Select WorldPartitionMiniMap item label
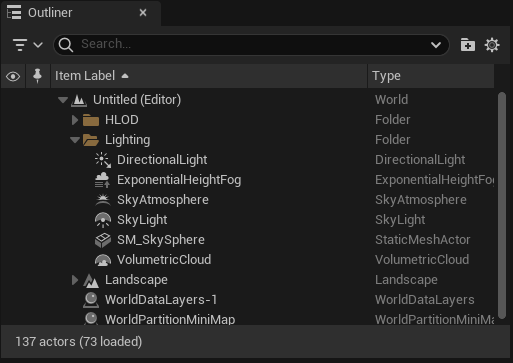This screenshot has height=363, width=513. 170,319
